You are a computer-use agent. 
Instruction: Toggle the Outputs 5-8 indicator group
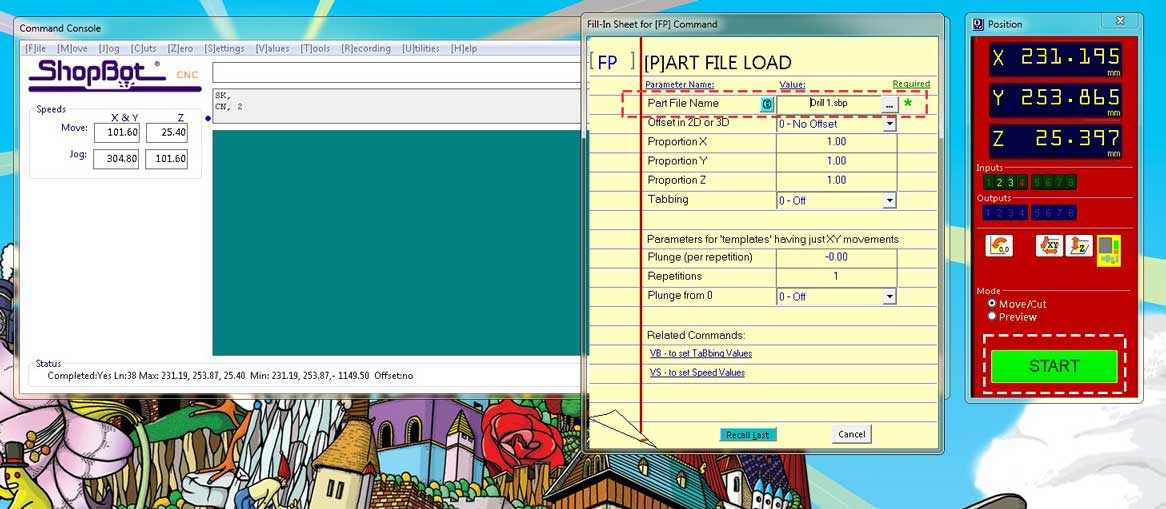(1053, 213)
